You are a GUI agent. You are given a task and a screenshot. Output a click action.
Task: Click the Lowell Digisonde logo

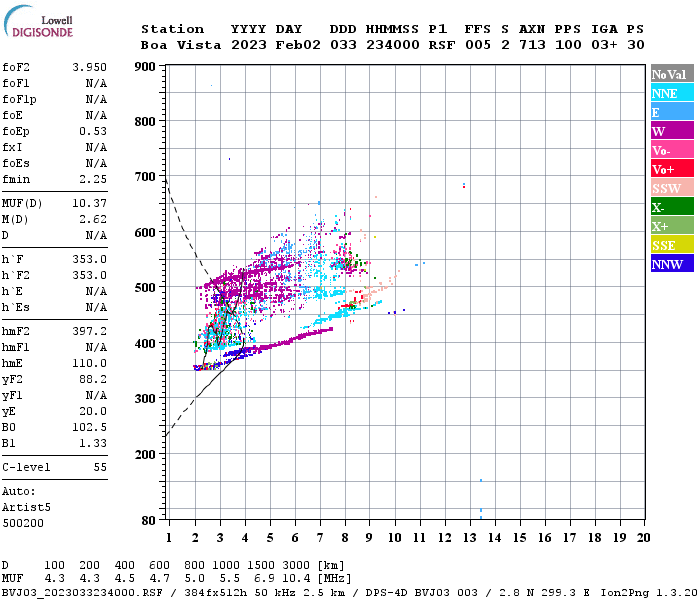[38, 21]
